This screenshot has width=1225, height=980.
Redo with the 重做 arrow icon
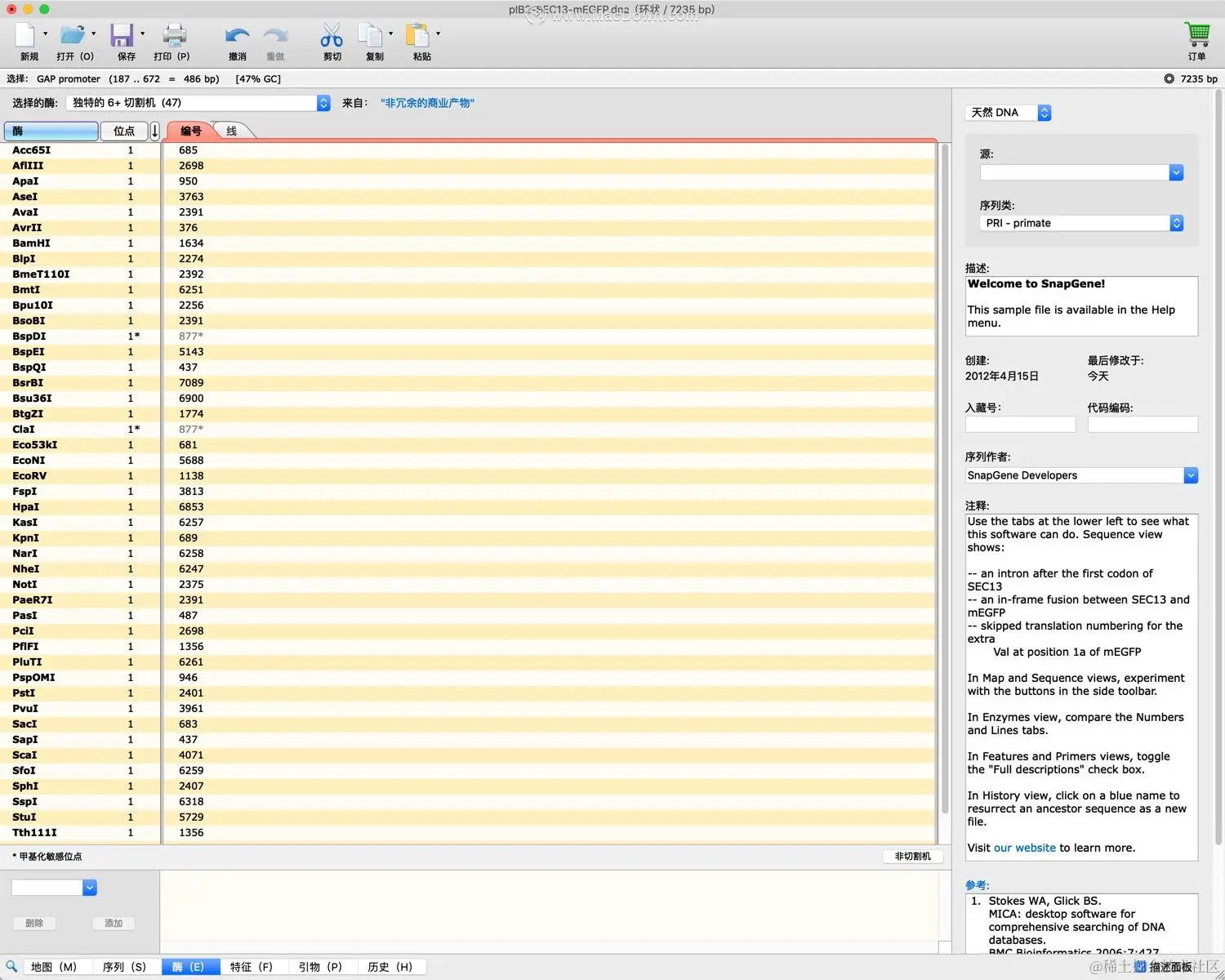[x=275, y=36]
